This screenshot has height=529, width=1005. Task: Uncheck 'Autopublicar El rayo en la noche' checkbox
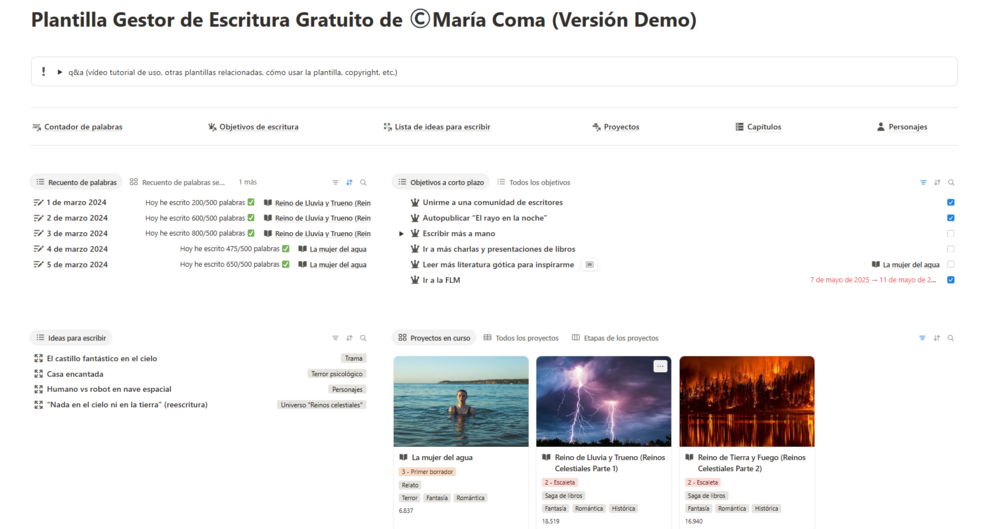pos(951,218)
